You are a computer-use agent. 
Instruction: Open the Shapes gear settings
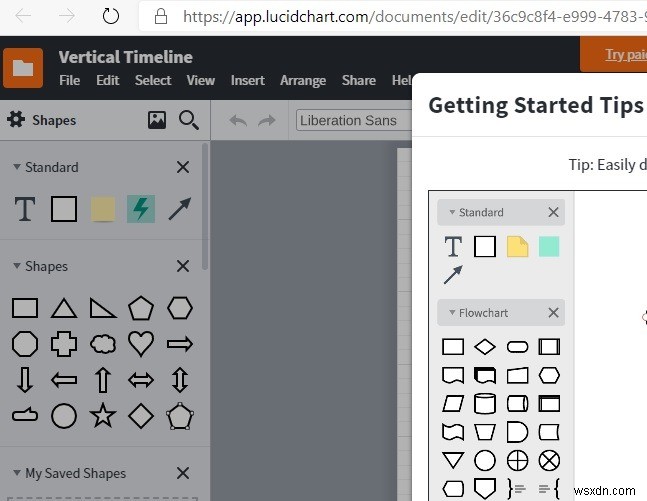(16, 120)
